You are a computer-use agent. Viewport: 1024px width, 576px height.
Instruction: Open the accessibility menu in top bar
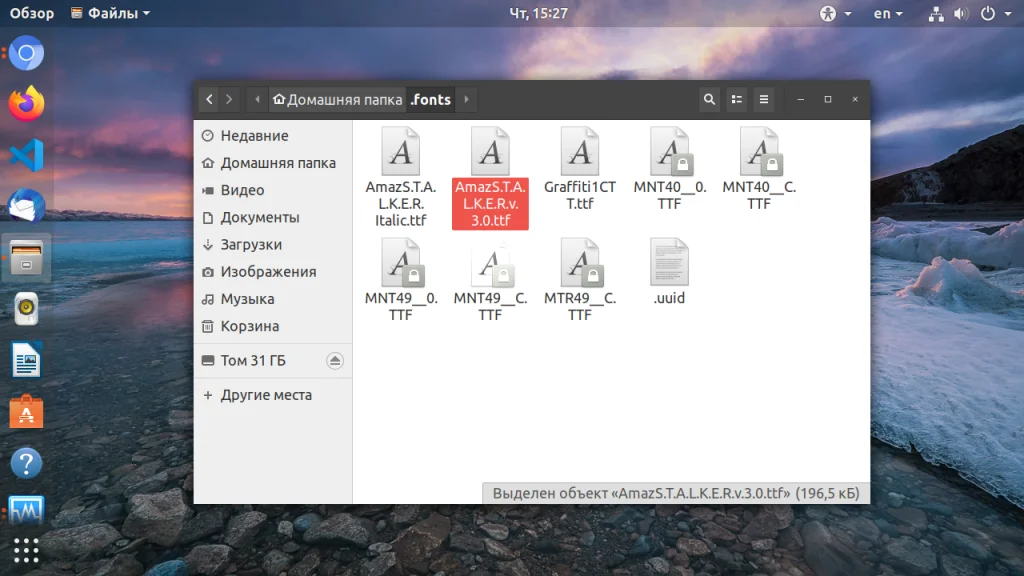tap(835, 13)
